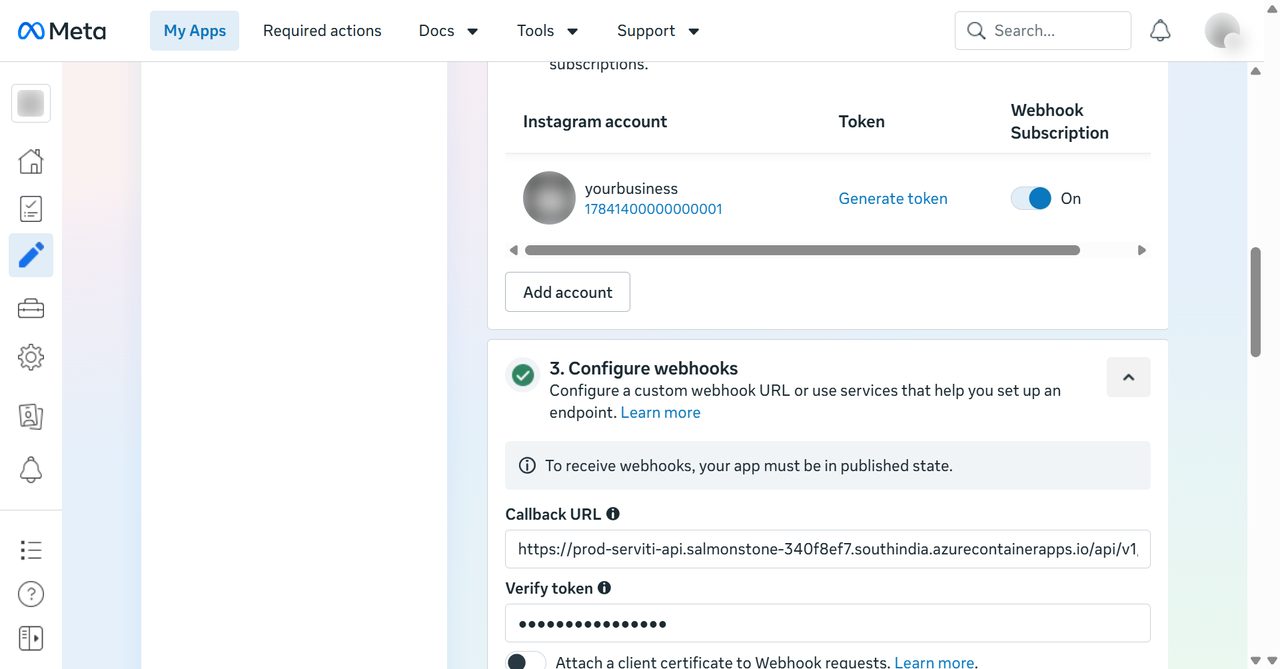Screen dimensions: 1280x669
Task: Expand the Tools dropdown menu
Action: (x=547, y=31)
